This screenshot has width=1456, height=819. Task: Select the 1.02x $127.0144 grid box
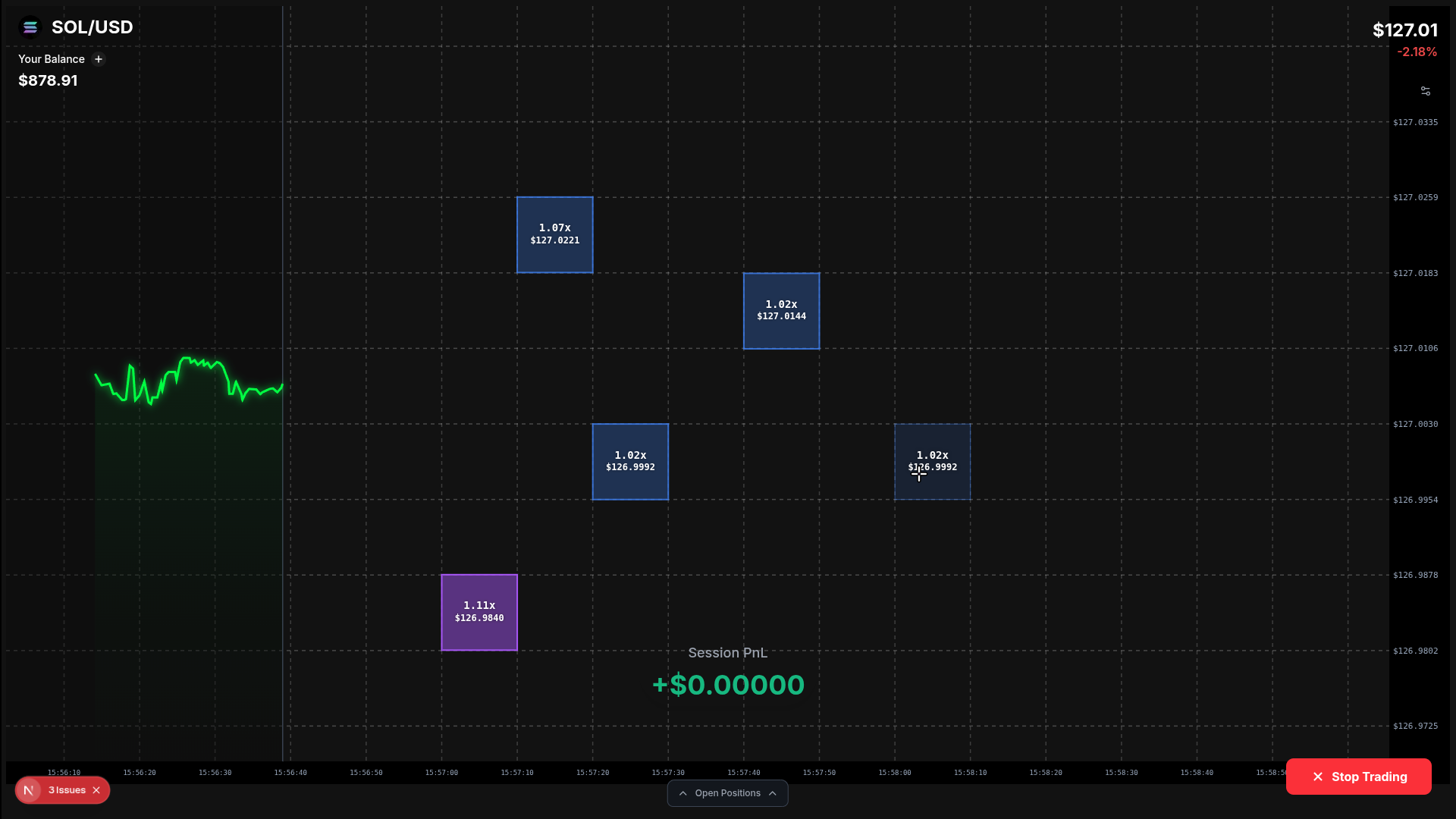tap(781, 311)
